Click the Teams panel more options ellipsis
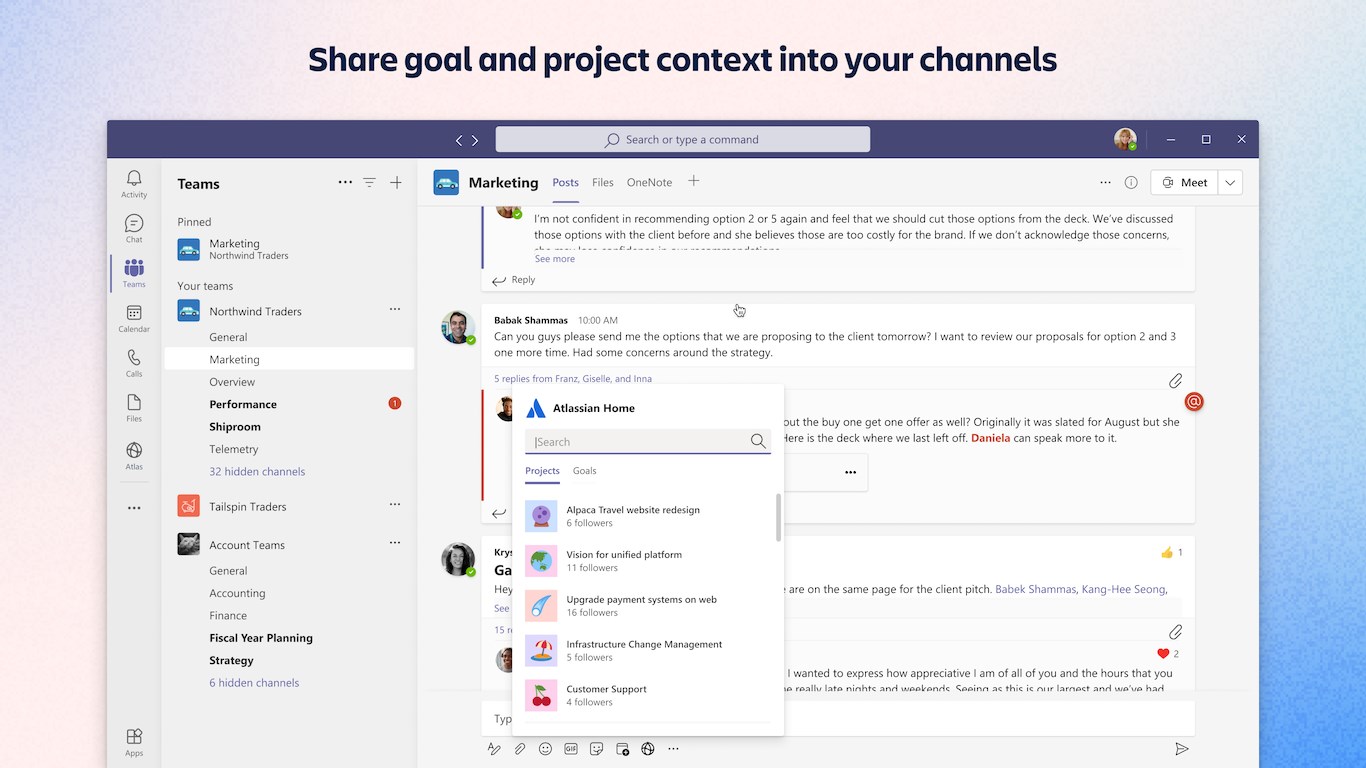Viewport: 1366px width, 768px height. coord(345,183)
